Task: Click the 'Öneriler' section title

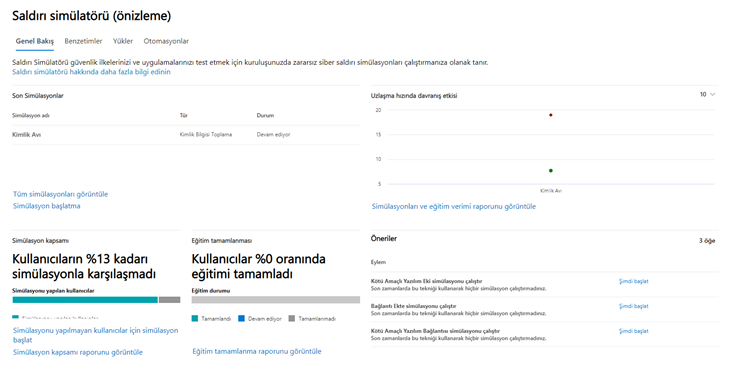Action: pyautogui.click(x=384, y=239)
